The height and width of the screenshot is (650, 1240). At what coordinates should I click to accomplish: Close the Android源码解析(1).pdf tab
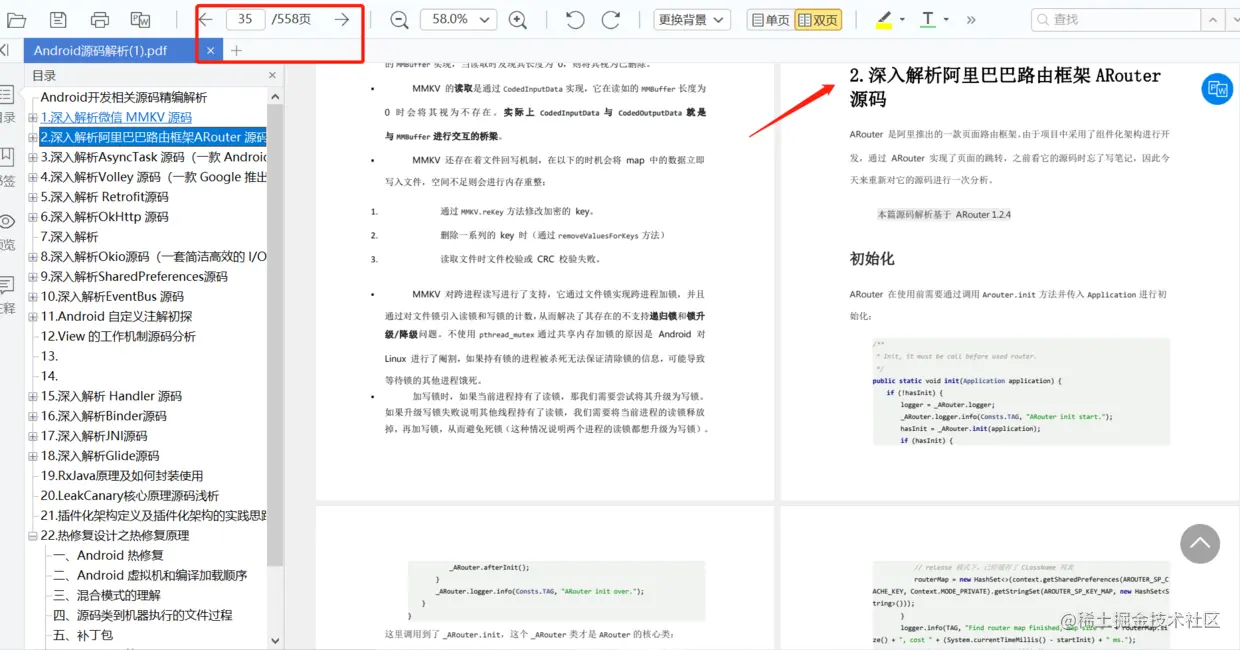pyautogui.click(x=210, y=50)
